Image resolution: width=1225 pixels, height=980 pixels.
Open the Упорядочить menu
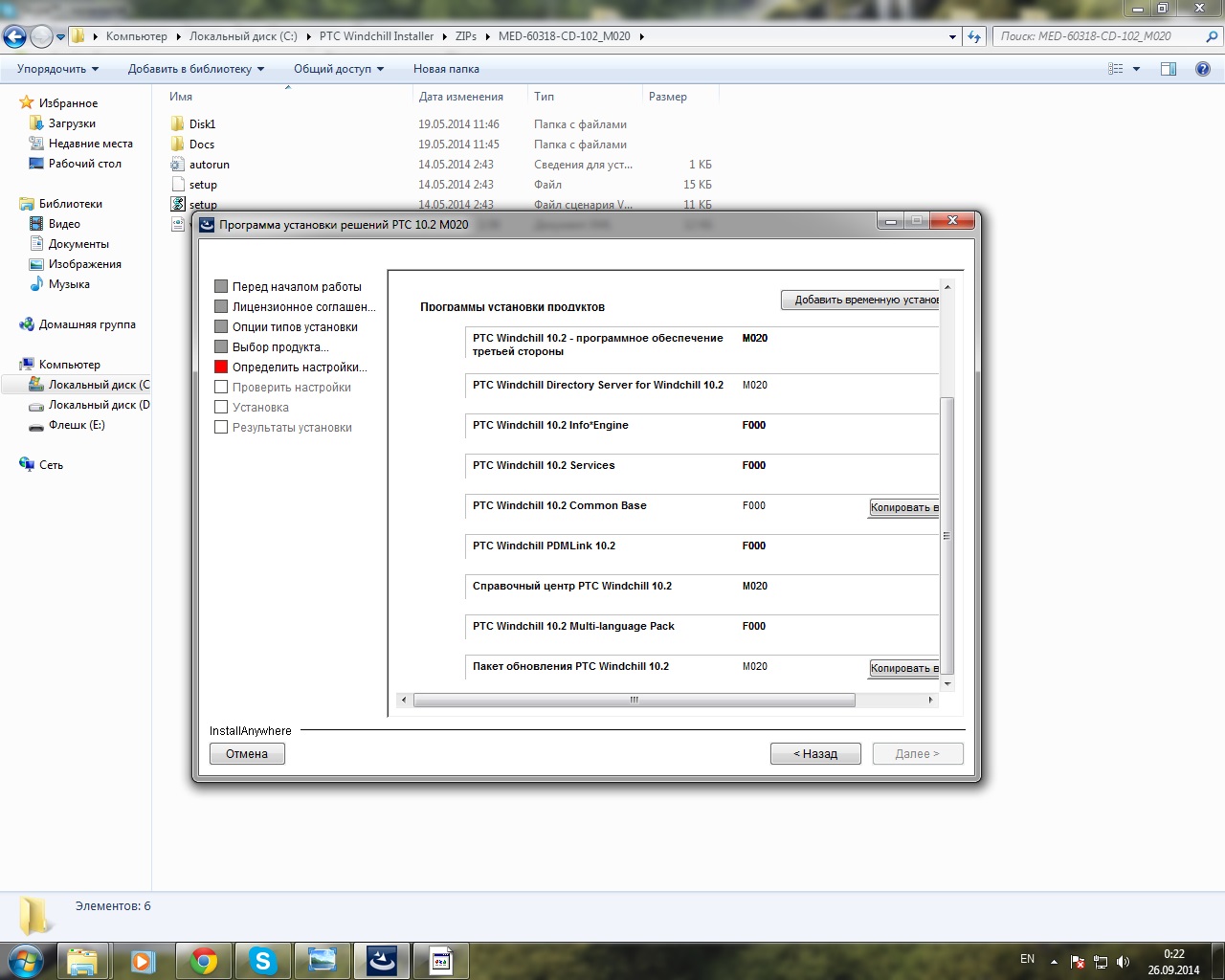click(x=57, y=69)
